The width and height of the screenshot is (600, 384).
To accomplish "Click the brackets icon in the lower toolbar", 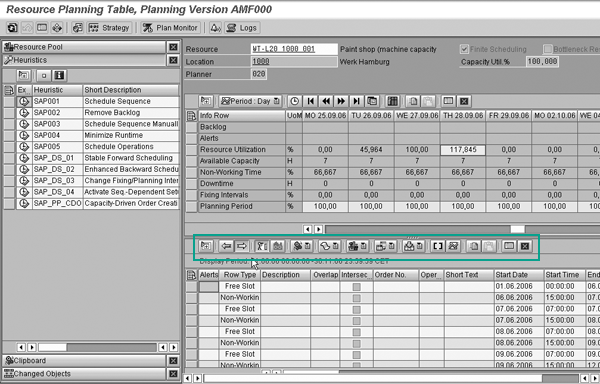I will click(x=437, y=246).
